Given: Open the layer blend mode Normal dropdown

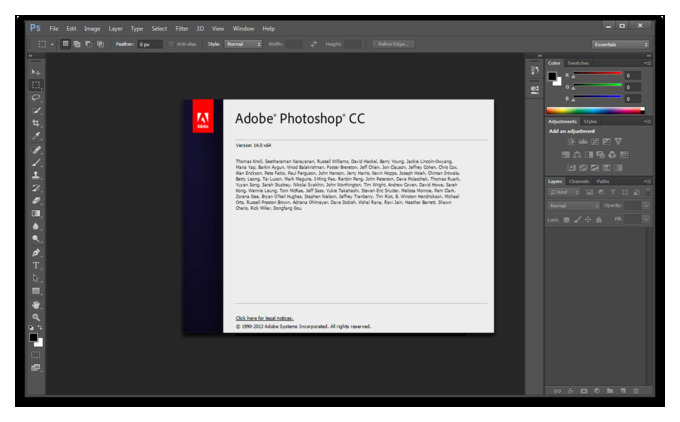Looking at the screenshot, I should [574, 206].
